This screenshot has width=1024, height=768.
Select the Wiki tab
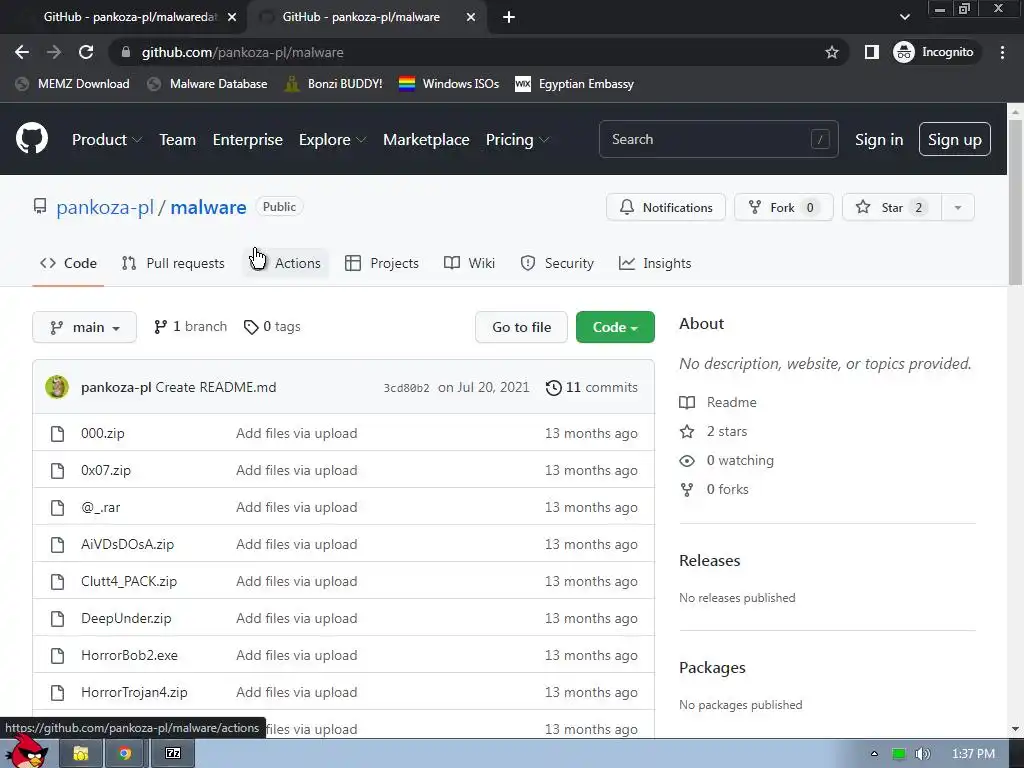(469, 263)
